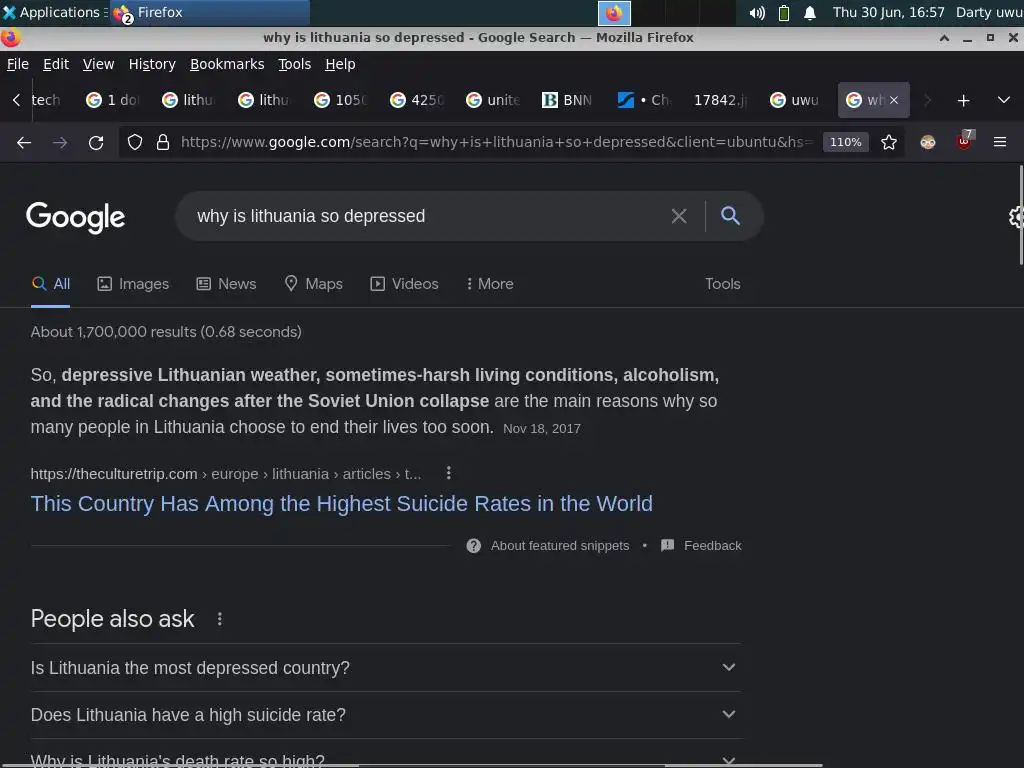Open the More search filters dropdown
Viewport: 1024px width, 768px height.
pos(489,284)
